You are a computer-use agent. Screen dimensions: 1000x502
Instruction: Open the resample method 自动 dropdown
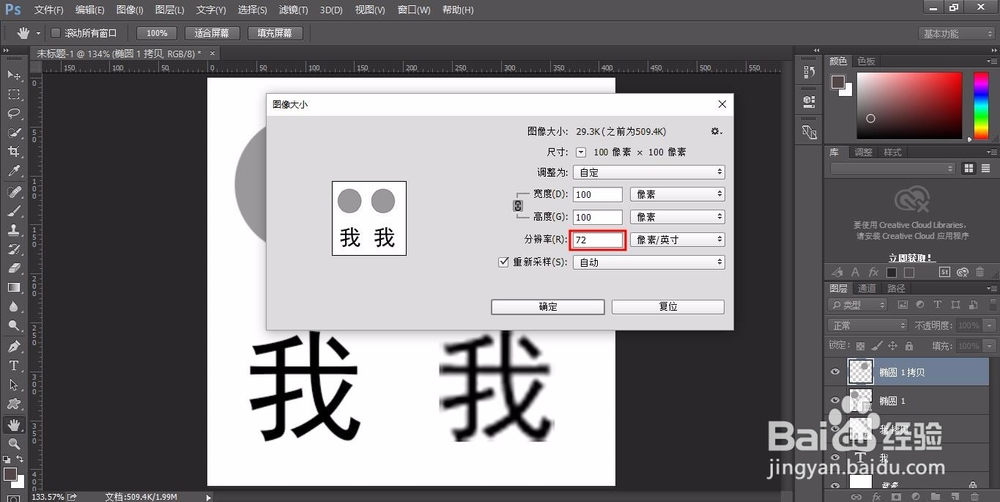(x=649, y=262)
